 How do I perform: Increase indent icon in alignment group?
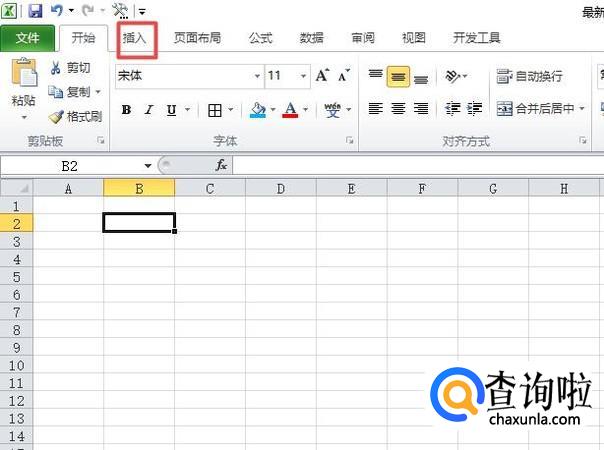pos(475,109)
